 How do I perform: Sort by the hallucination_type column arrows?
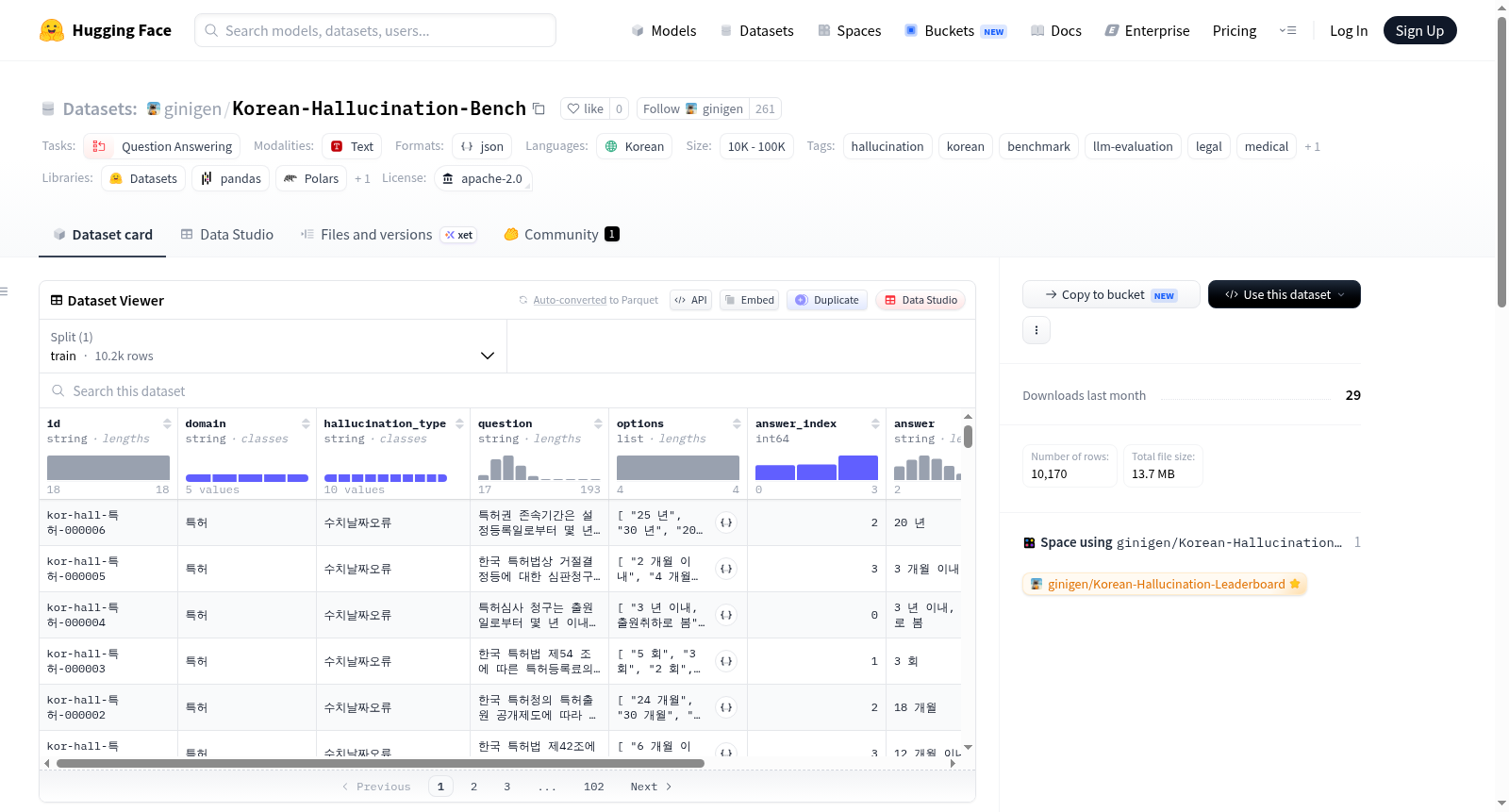coord(459,423)
